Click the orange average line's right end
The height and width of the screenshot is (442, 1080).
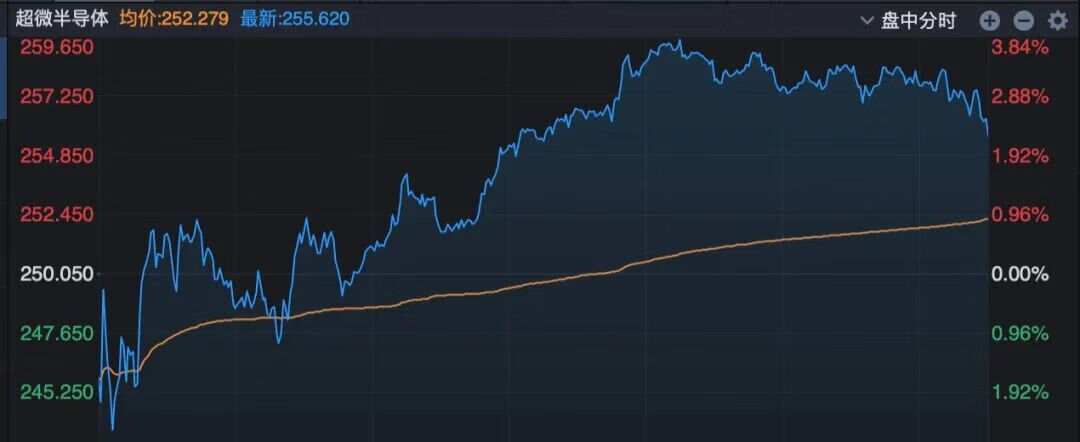tap(986, 219)
